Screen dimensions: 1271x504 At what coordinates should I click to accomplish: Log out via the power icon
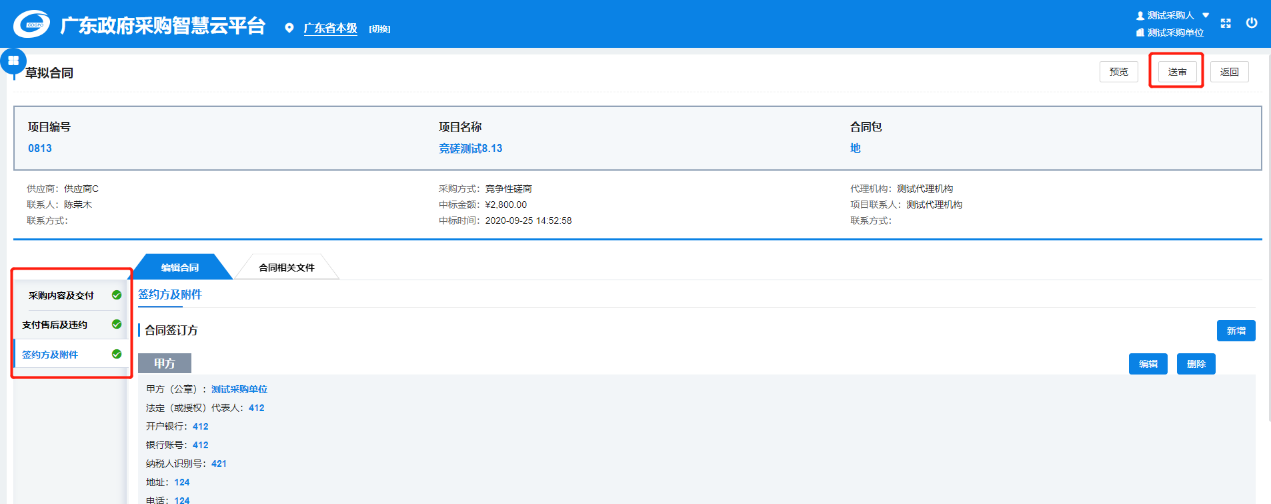[x=1251, y=22]
